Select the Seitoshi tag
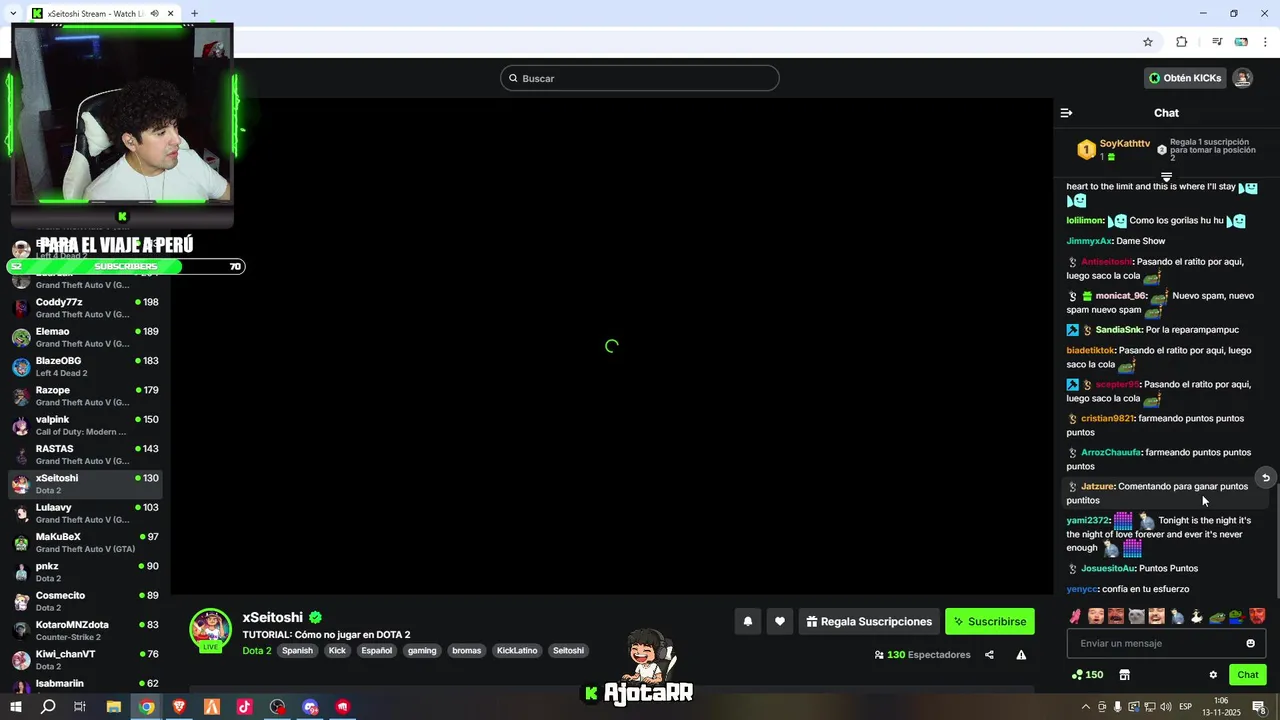Viewport: 1280px width, 720px height. pos(568,650)
